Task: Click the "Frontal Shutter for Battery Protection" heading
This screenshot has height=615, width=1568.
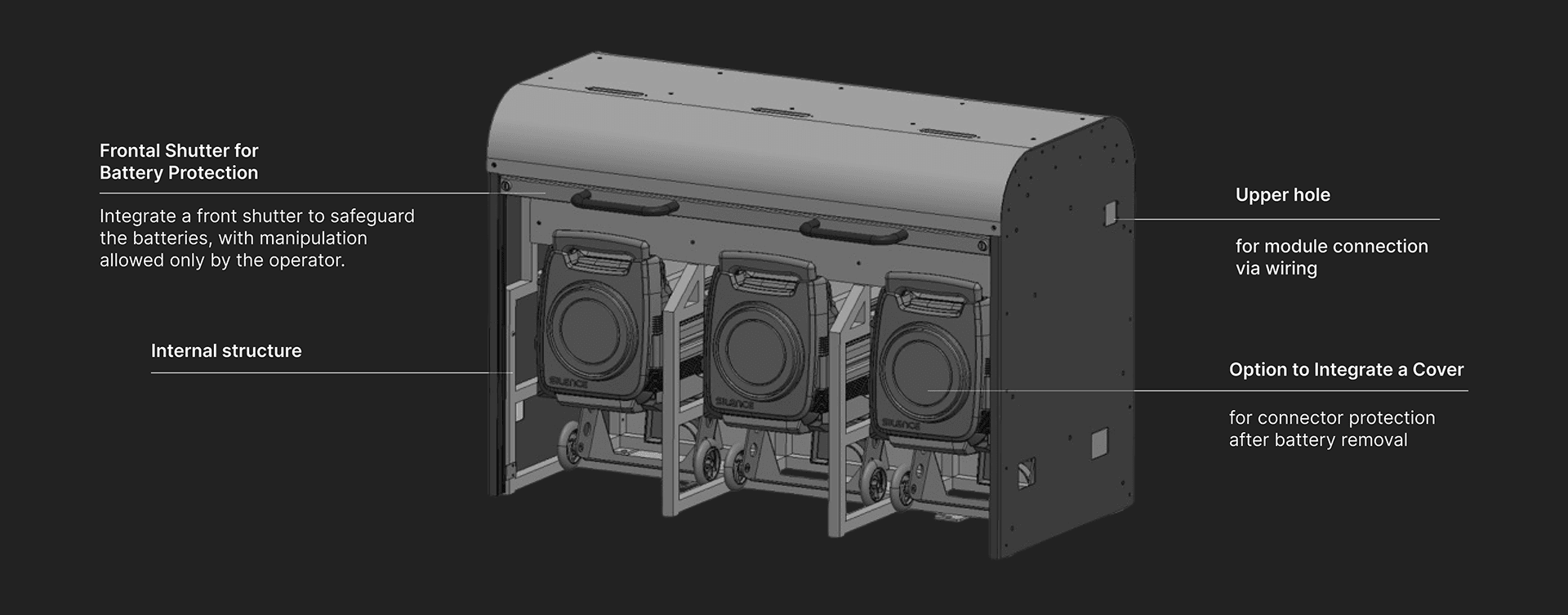Action: pyautogui.click(x=179, y=162)
